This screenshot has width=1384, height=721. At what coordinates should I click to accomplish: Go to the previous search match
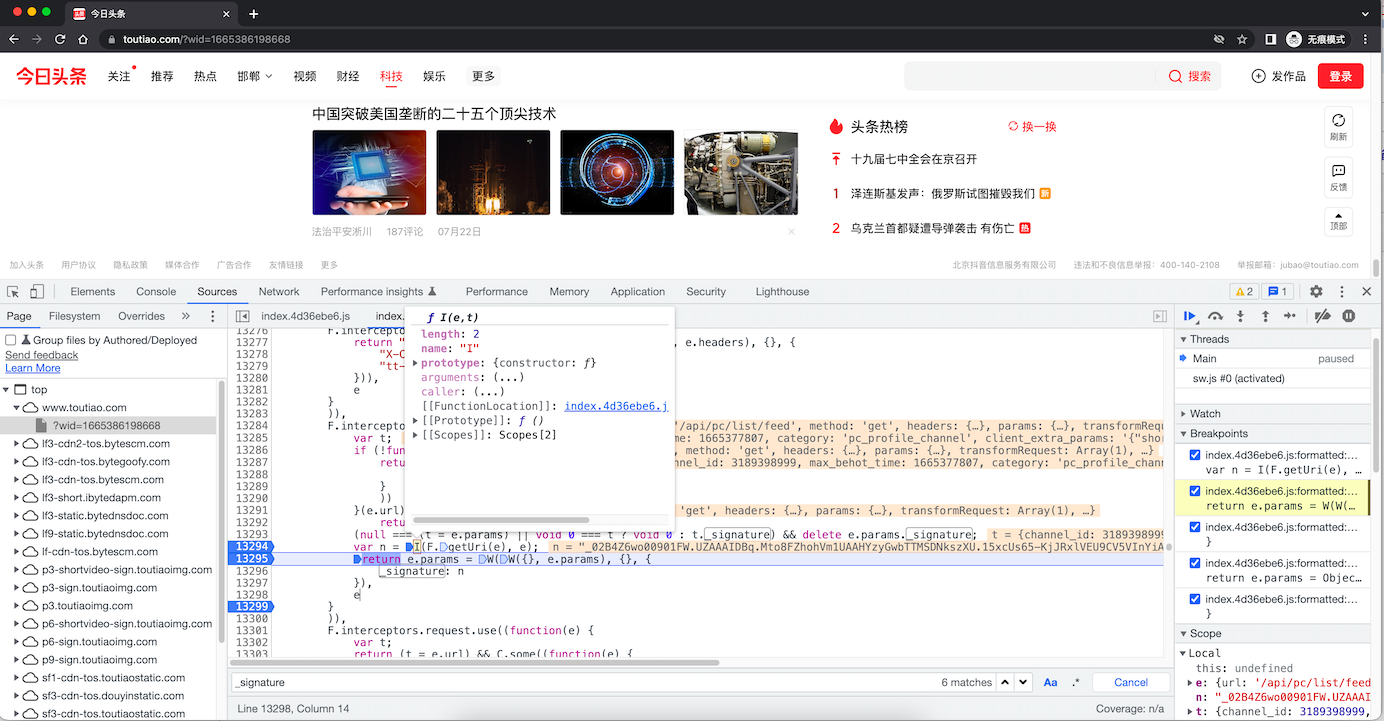(1005, 682)
